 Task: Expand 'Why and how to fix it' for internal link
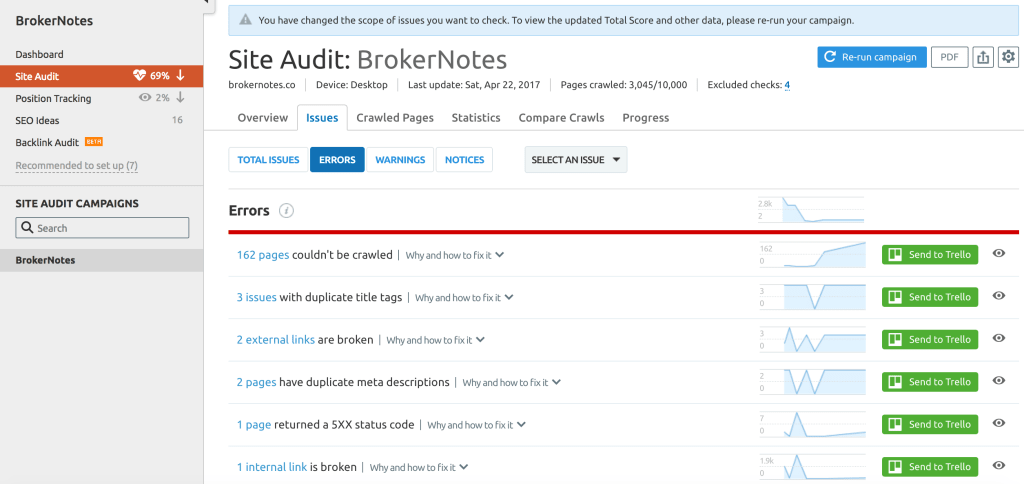point(419,468)
